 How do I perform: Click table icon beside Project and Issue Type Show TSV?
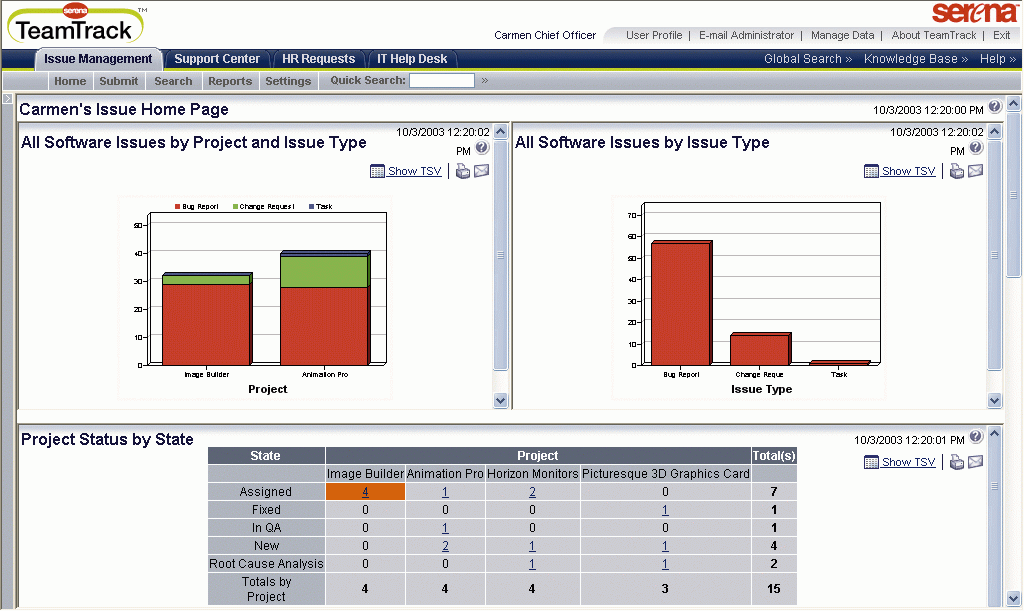click(x=377, y=171)
